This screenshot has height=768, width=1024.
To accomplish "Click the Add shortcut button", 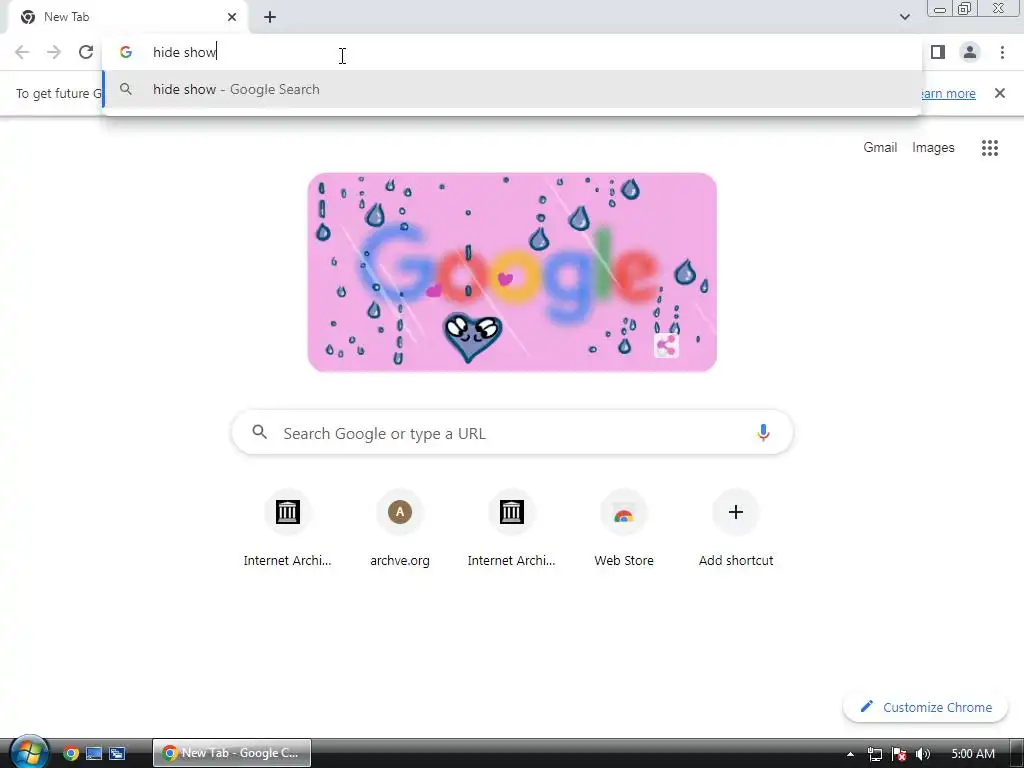I will pyautogui.click(x=736, y=528).
